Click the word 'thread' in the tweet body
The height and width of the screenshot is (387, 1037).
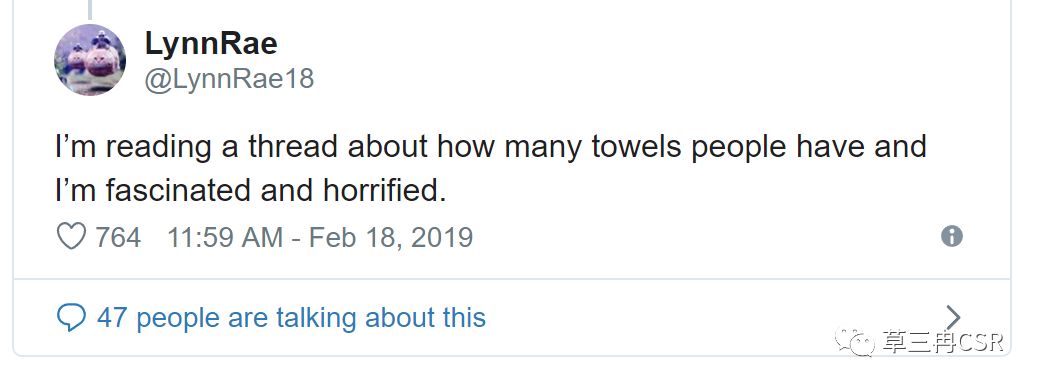click(x=294, y=146)
